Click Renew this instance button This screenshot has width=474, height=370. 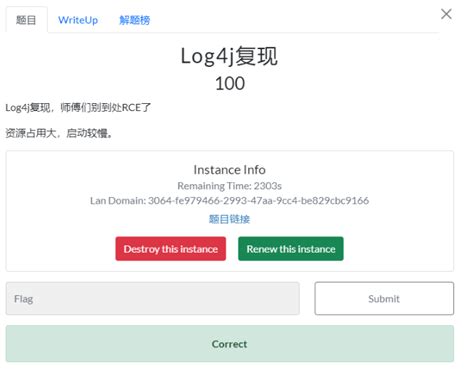[x=291, y=249]
